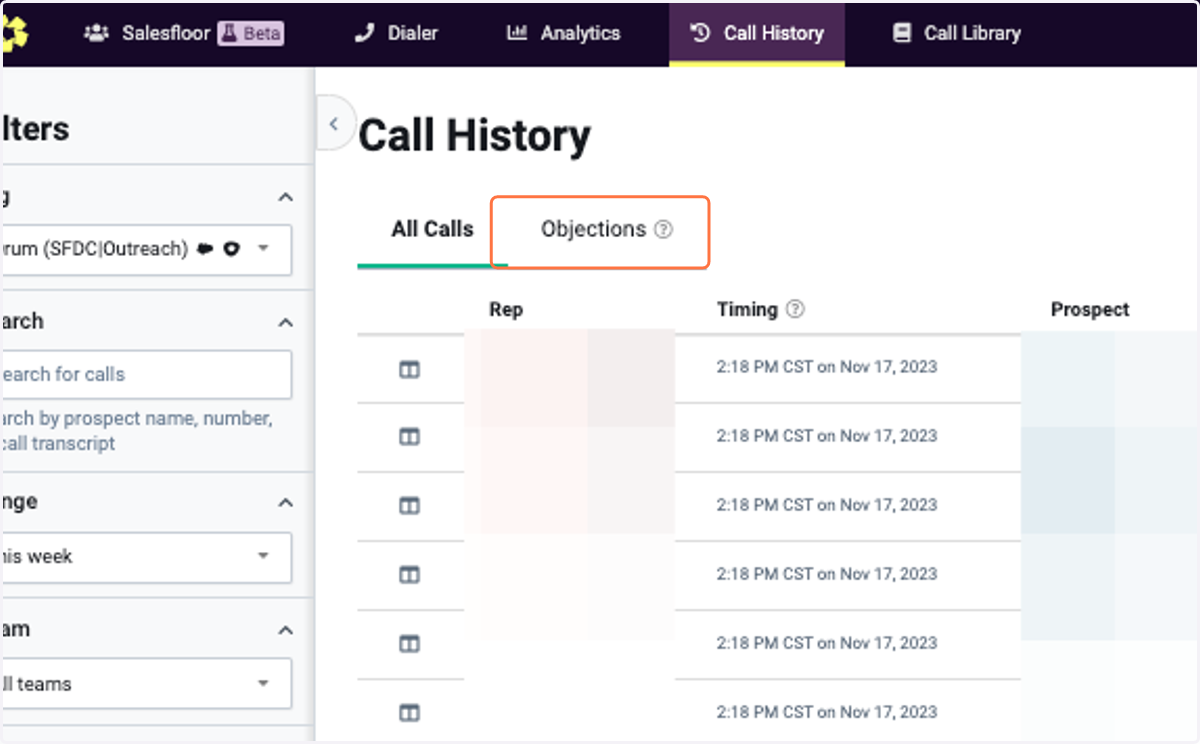Select the Call History tab
The width and height of the screenshot is (1200, 744).
tap(757, 33)
